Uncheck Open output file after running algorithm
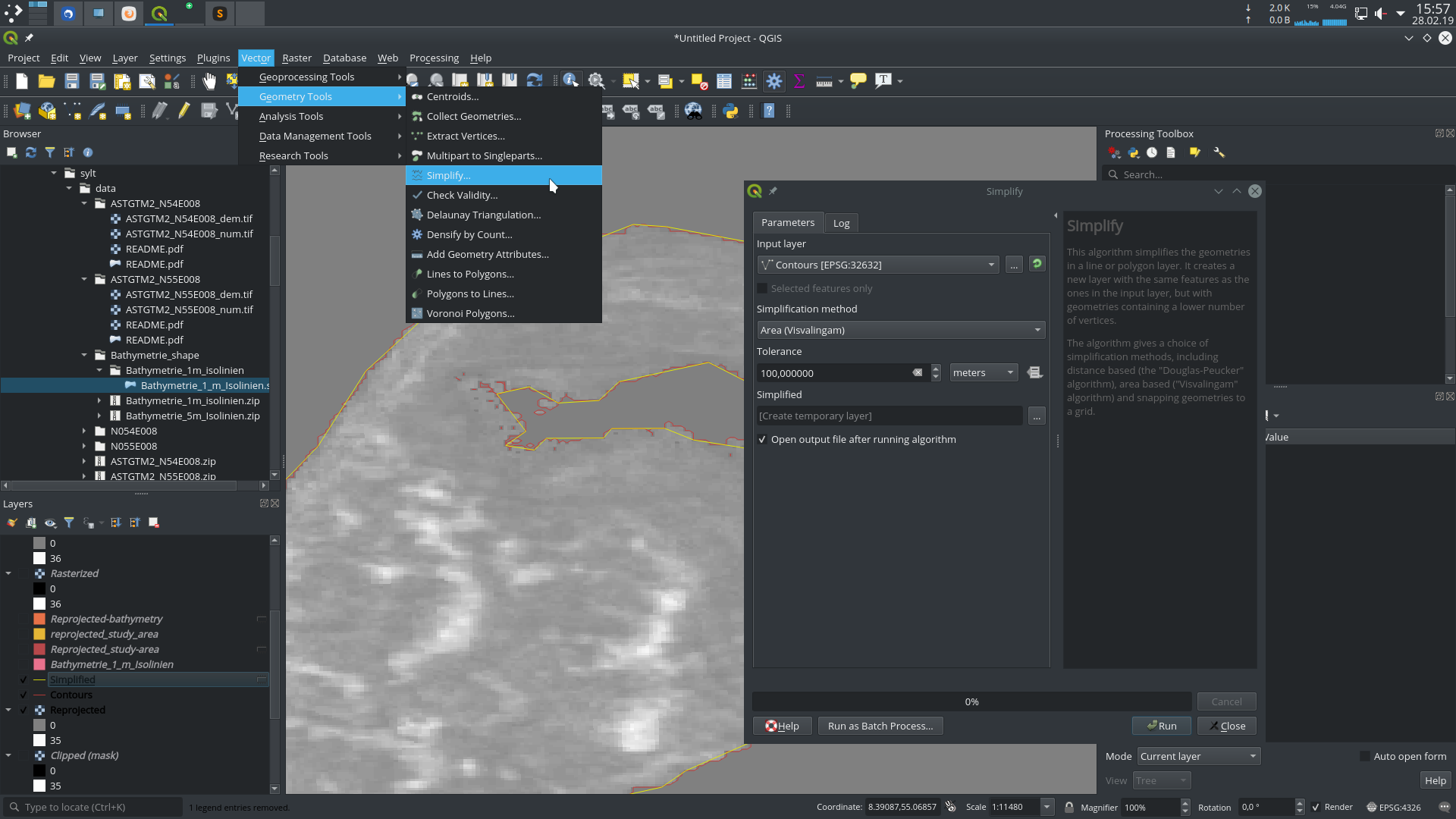The height and width of the screenshot is (819, 1456). (762, 439)
